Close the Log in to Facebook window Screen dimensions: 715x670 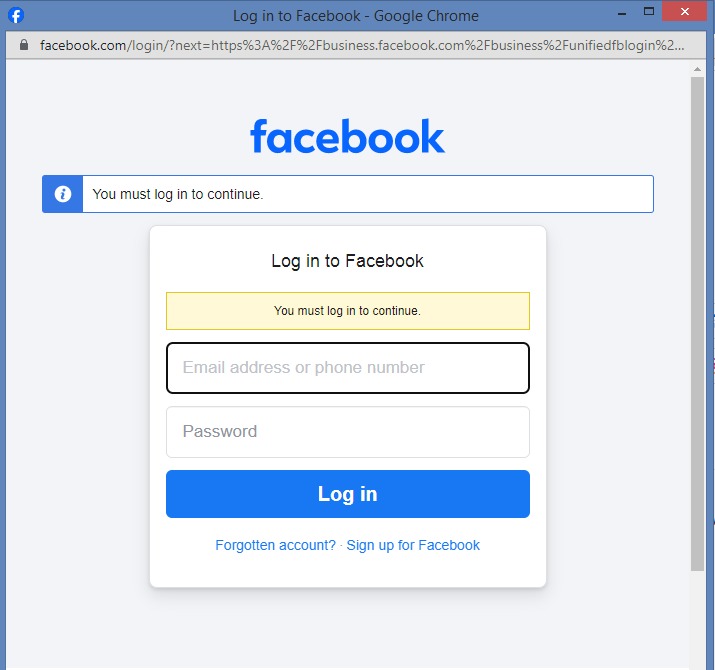(x=684, y=11)
